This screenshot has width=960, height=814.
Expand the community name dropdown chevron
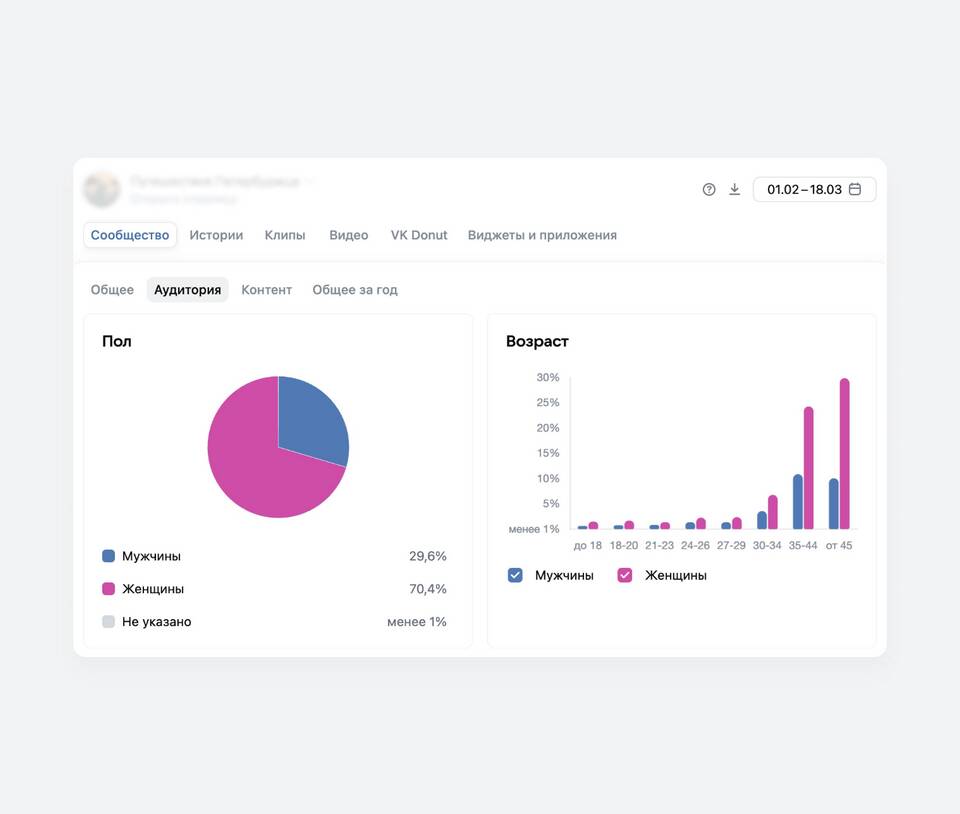pos(310,181)
